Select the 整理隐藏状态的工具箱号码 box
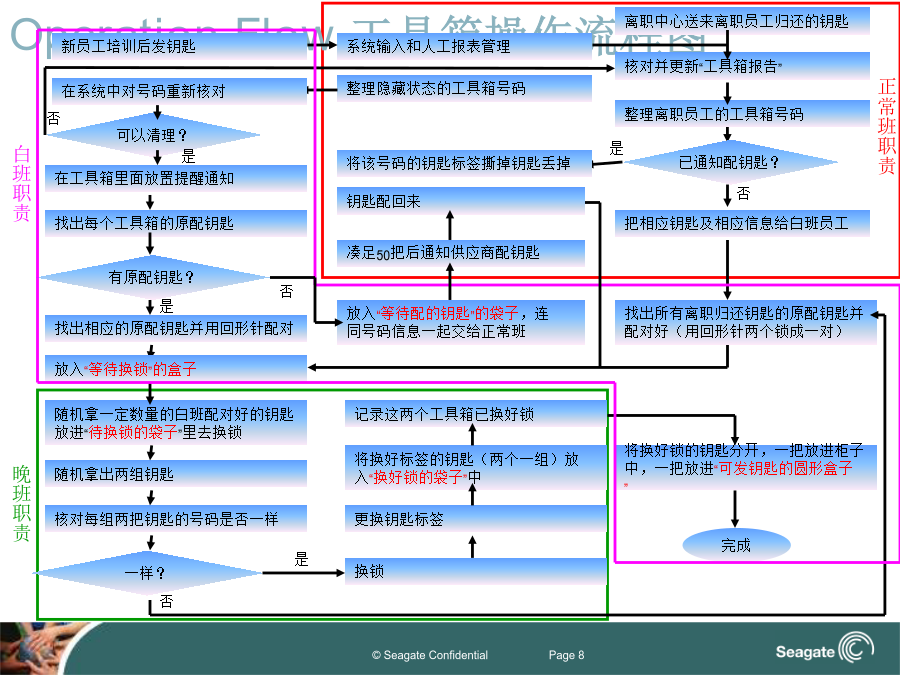 point(464,88)
